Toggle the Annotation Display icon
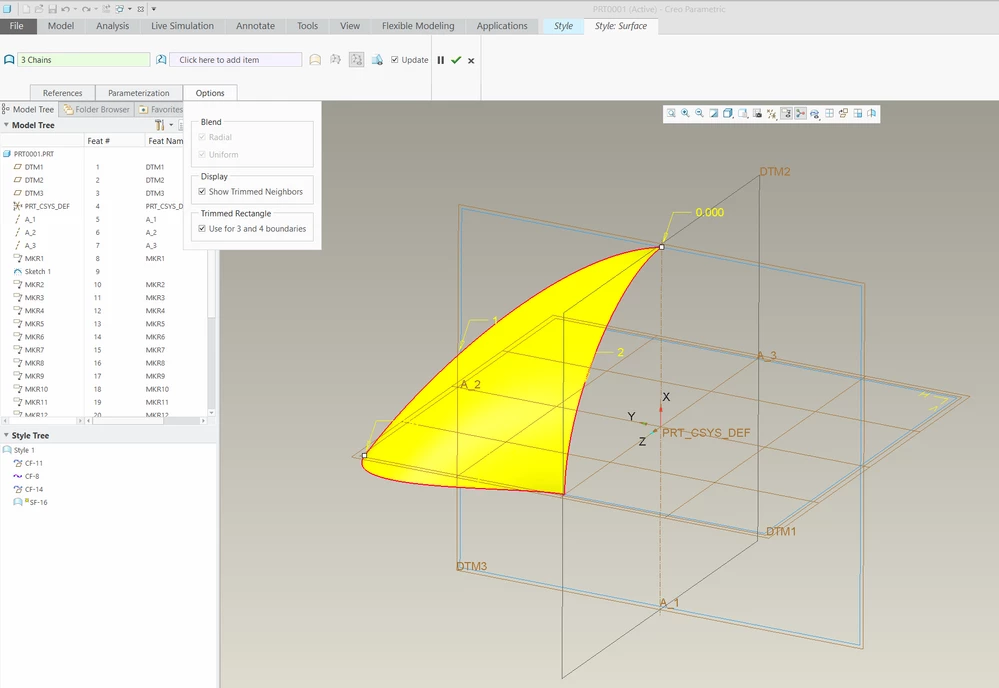Viewport: 999px width, 688px height. [786, 113]
